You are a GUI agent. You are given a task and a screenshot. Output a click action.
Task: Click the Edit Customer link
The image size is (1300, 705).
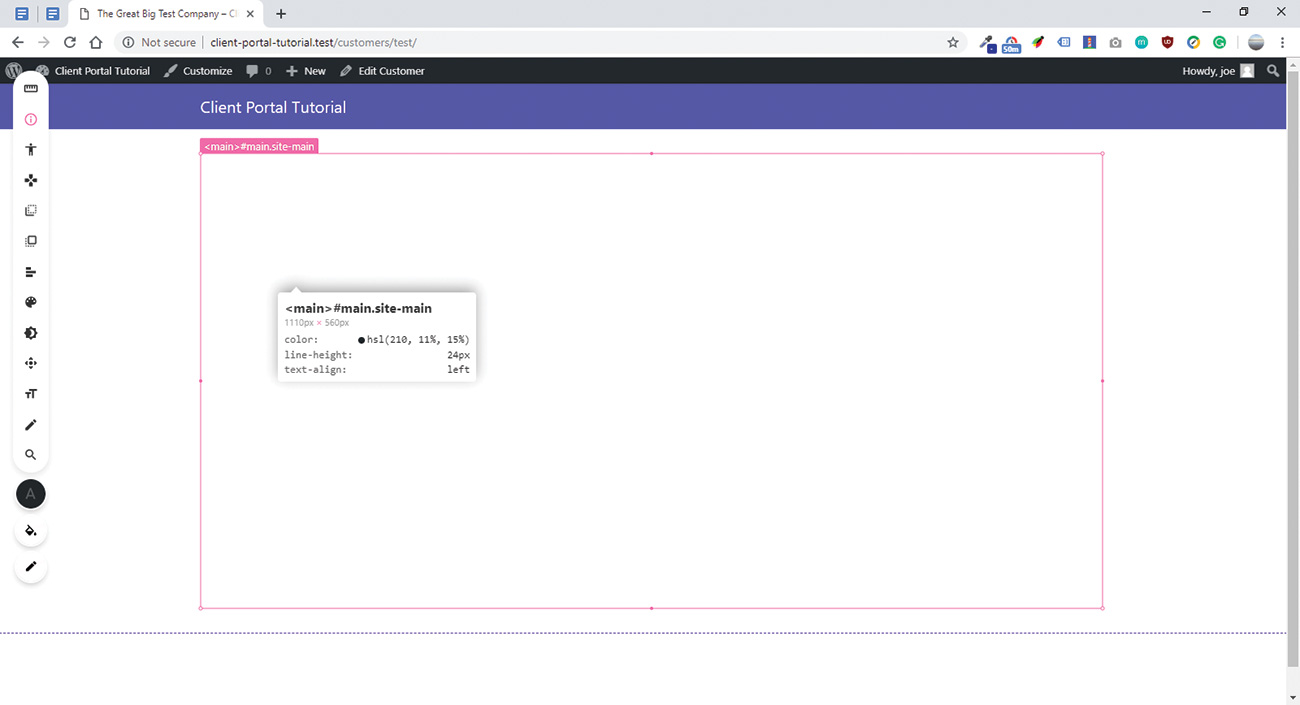[390, 70]
